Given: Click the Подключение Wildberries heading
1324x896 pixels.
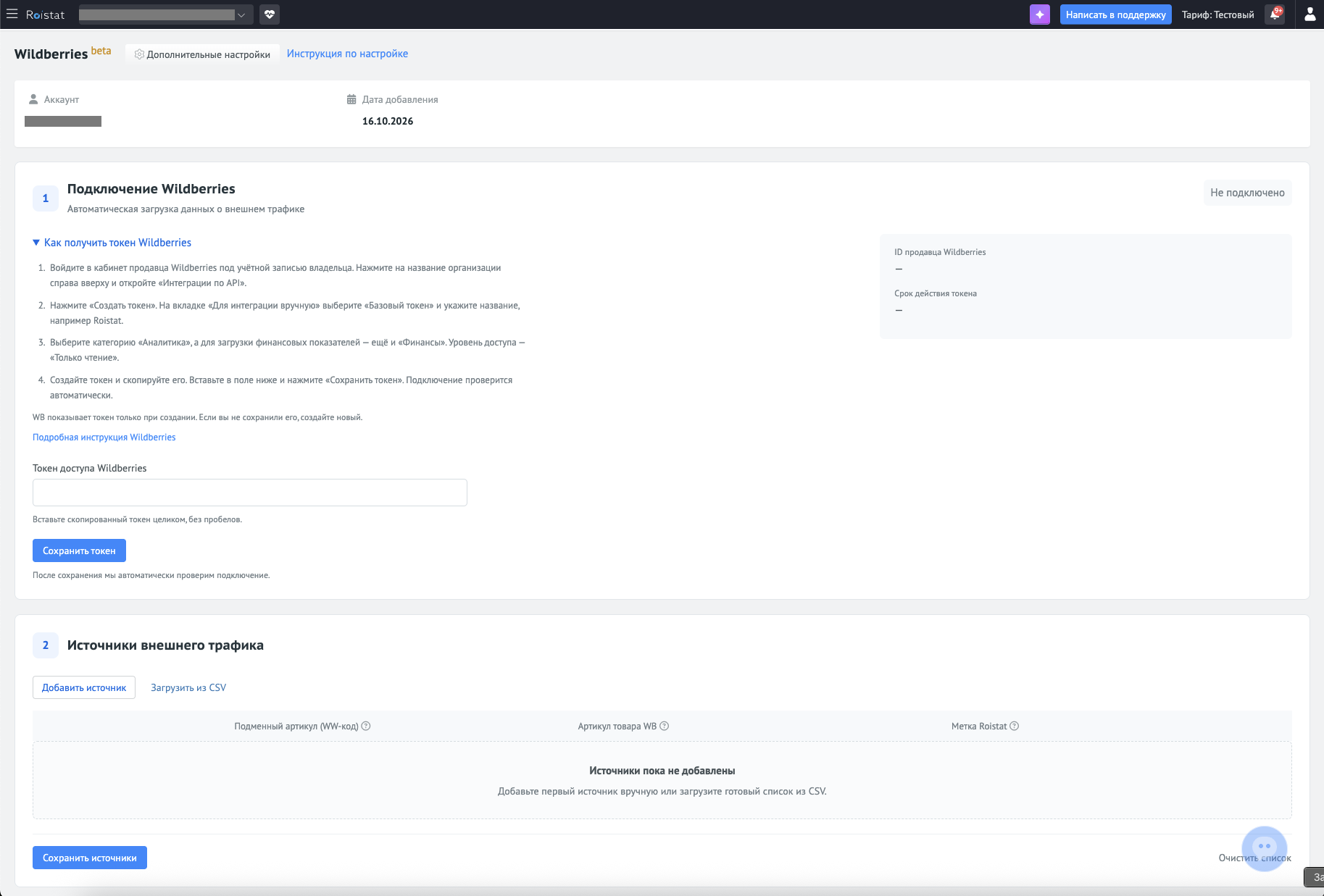Looking at the screenshot, I should tap(151, 189).
